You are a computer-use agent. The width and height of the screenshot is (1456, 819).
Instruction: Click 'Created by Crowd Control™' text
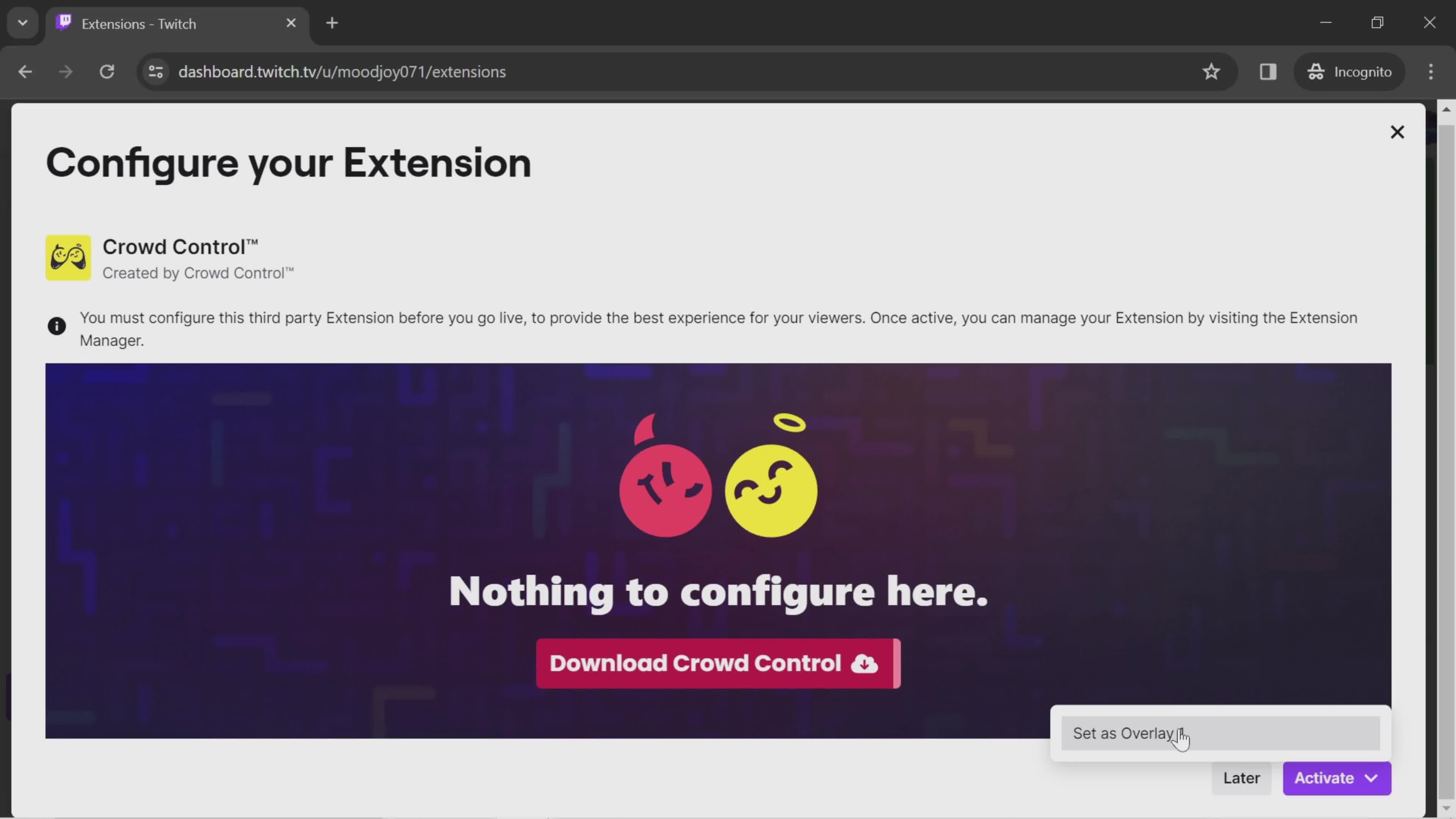point(198,273)
